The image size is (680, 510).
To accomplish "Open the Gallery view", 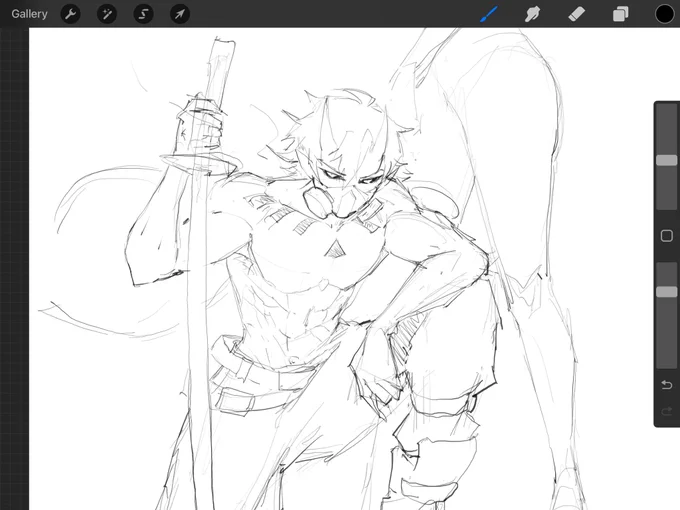I will click(29, 14).
